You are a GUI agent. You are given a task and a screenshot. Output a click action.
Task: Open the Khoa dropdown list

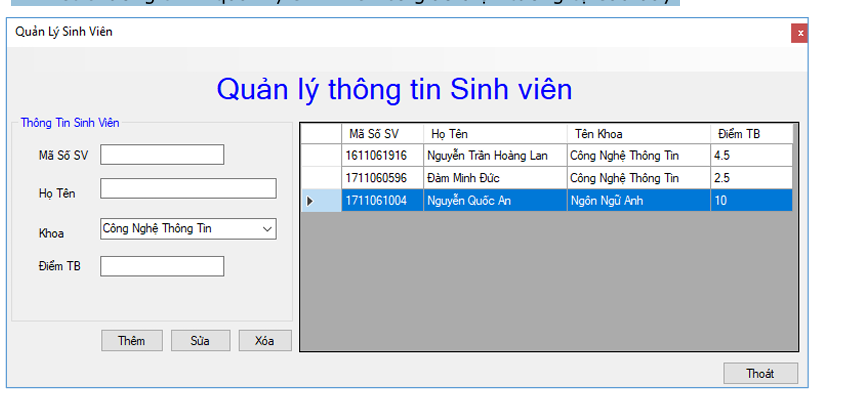point(266,229)
